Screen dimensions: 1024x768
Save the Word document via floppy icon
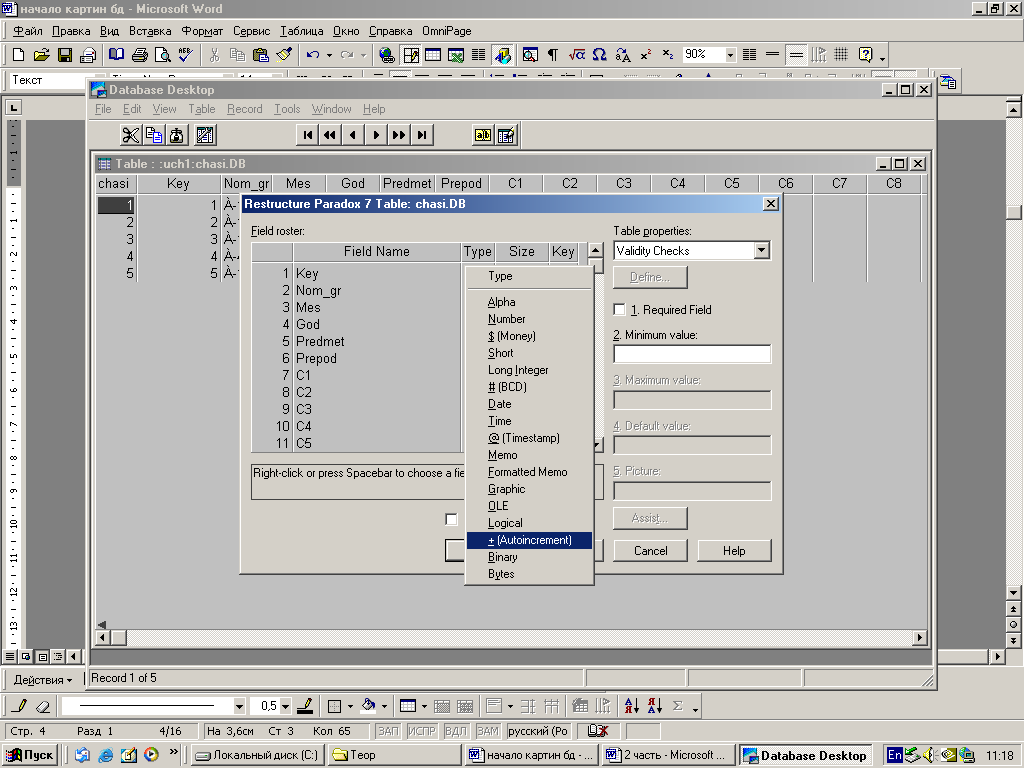(x=65, y=55)
